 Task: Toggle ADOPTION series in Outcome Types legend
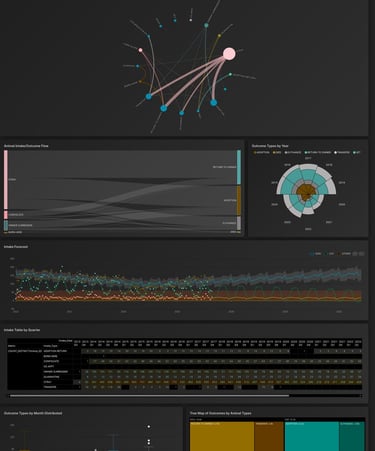click(262, 152)
